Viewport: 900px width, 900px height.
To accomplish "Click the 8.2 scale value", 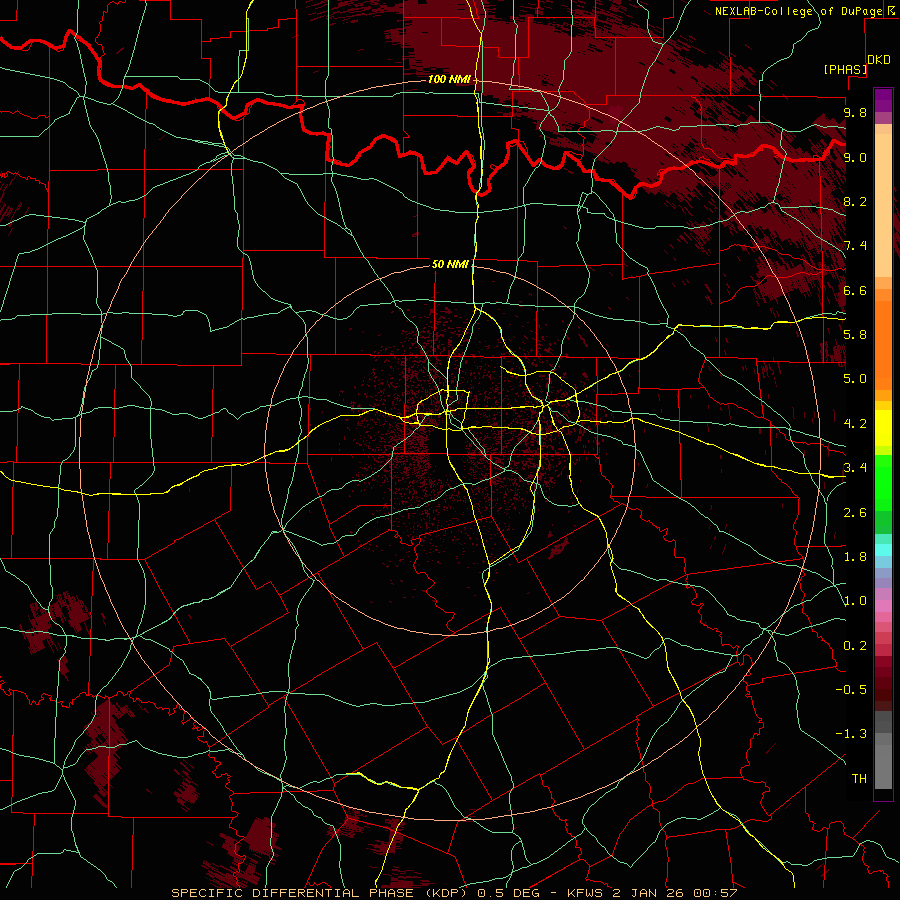I will coord(855,201).
